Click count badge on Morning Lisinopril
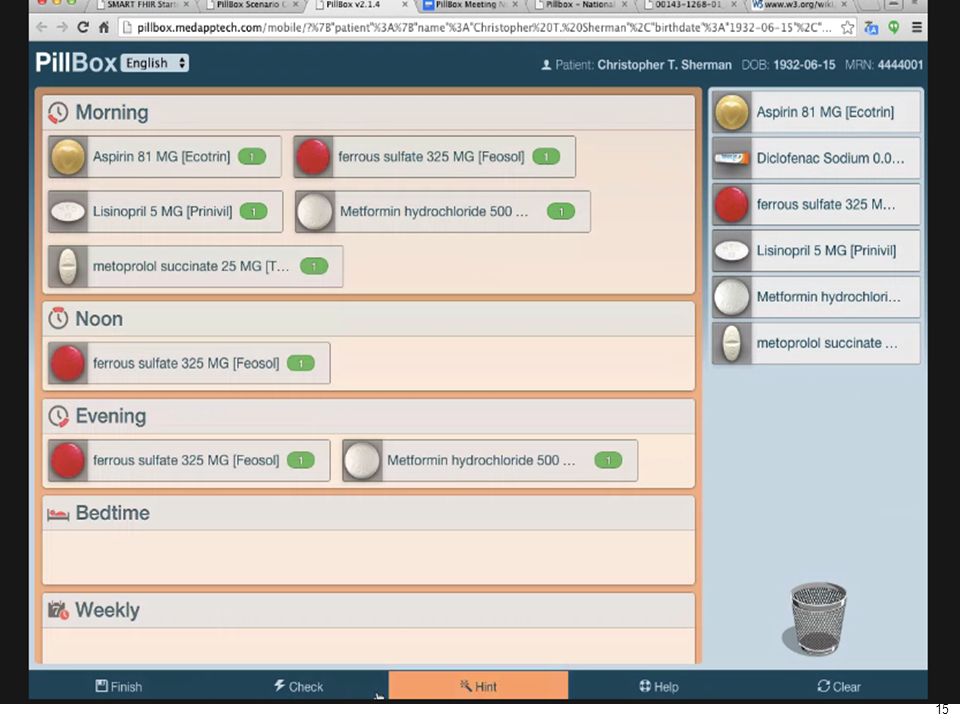Image resolution: width=960 pixels, height=720 pixels. (253, 212)
